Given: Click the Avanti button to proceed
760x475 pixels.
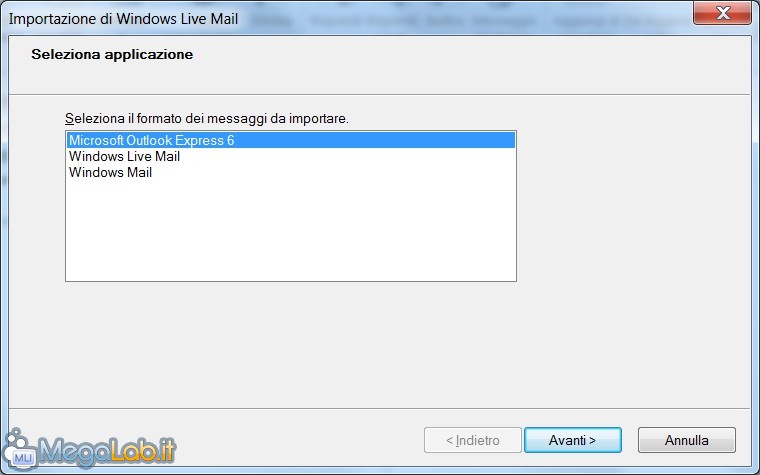Looking at the screenshot, I should 572,440.
